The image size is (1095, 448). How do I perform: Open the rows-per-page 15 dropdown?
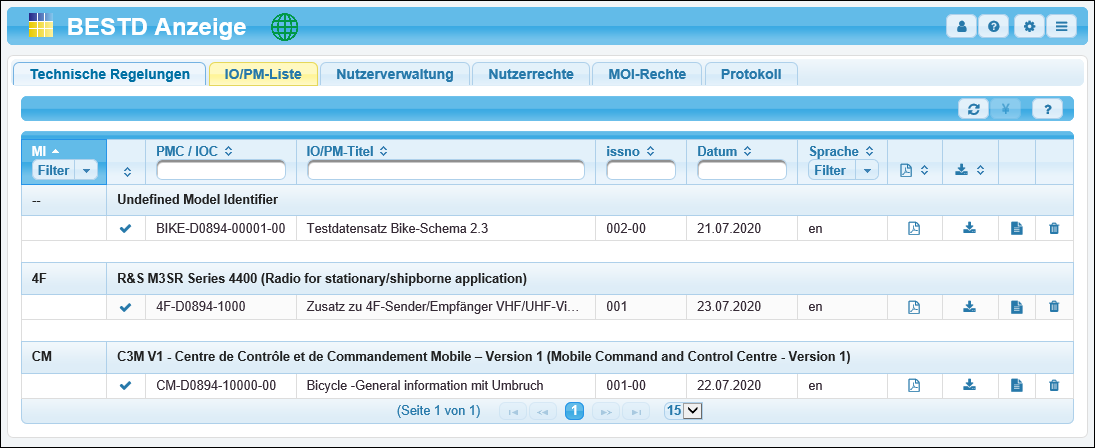pyautogui.click(x=683, y=411)
